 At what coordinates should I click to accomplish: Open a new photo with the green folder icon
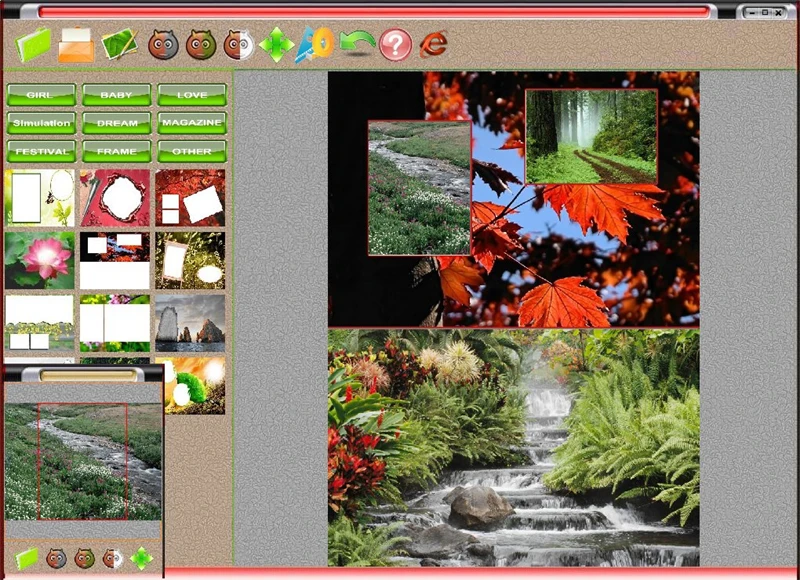tap(33, 44)
